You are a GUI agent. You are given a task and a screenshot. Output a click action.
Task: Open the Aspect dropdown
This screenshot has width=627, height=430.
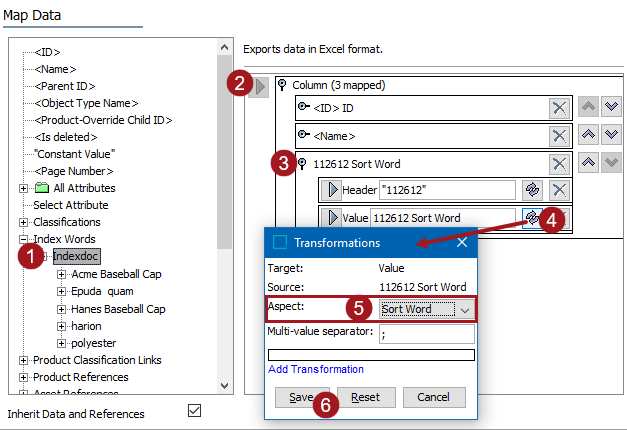click(x=464, y=310)
